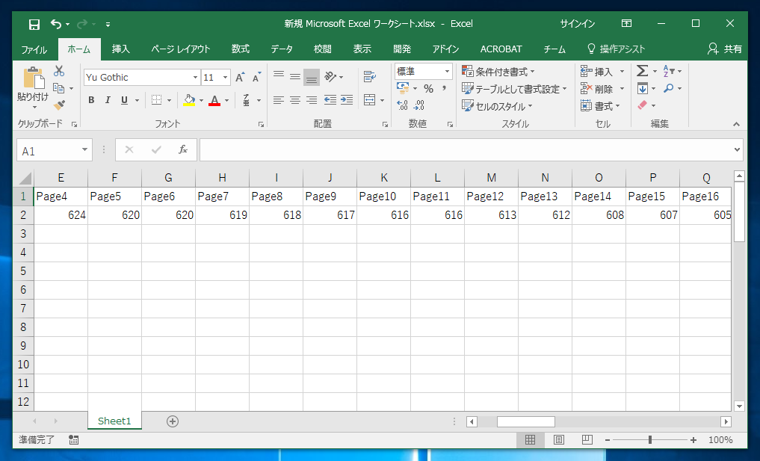Screen dimensions: 760x461
Task: Open the number format dropdown showing 標準
Action: coord(447,72)
